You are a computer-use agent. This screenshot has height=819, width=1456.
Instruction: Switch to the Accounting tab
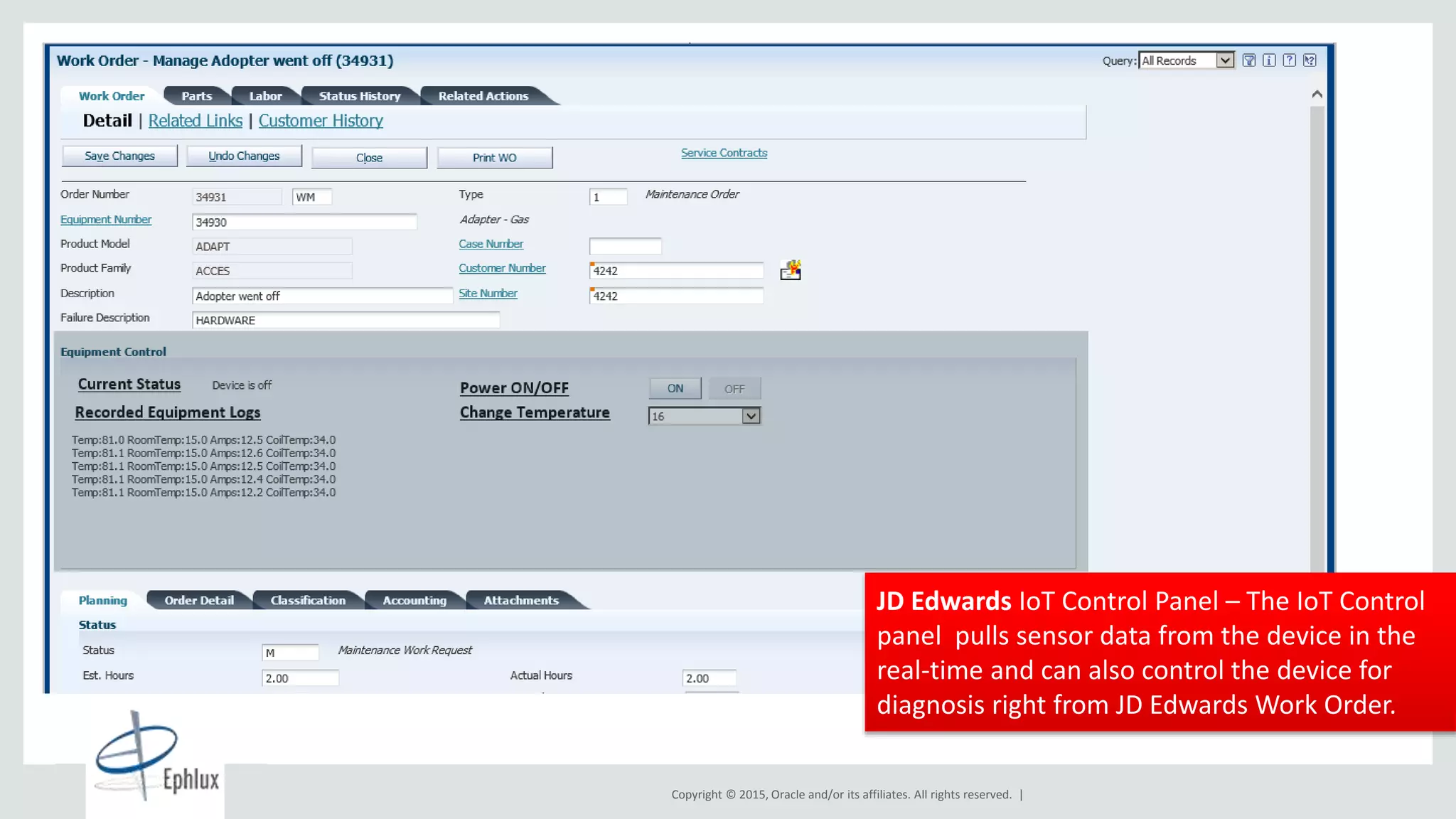[x=414, y=600]
